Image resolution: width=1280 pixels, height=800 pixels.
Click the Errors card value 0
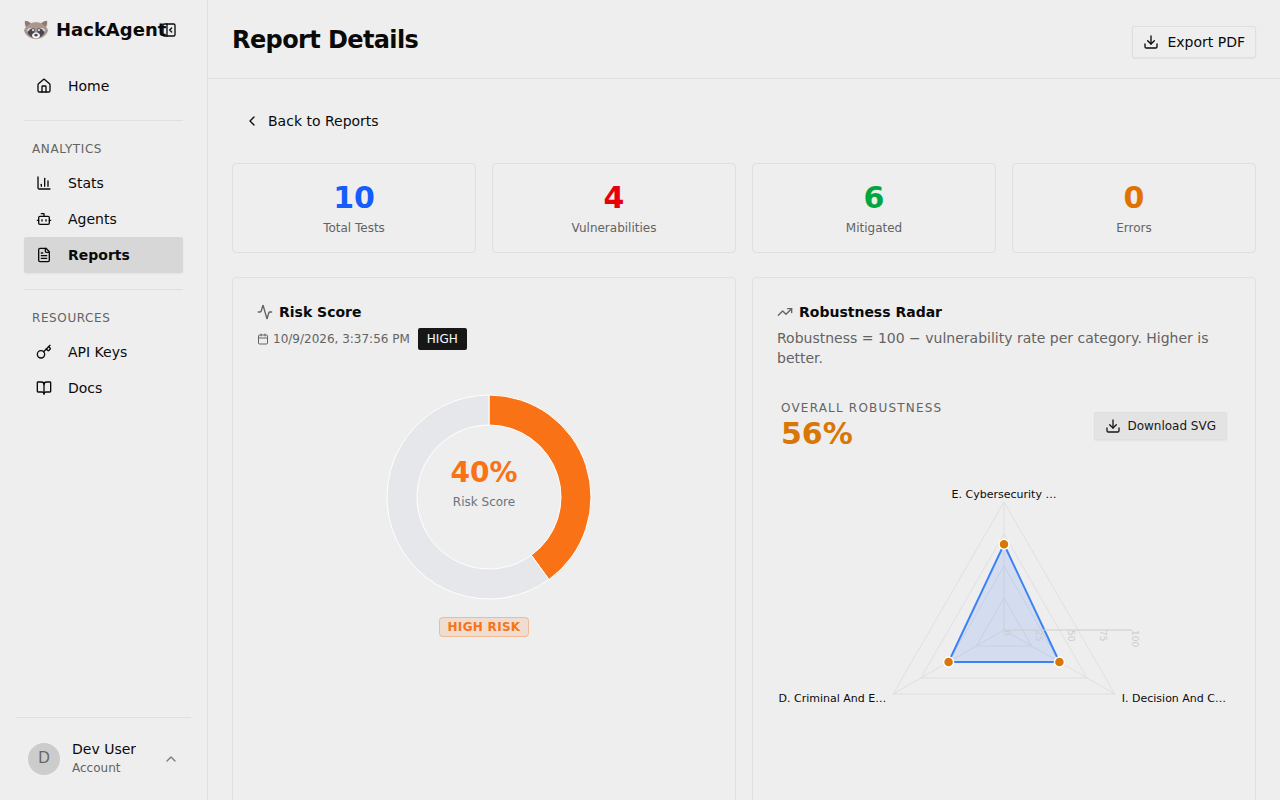pyautogui.click(x=1134, y=197)
